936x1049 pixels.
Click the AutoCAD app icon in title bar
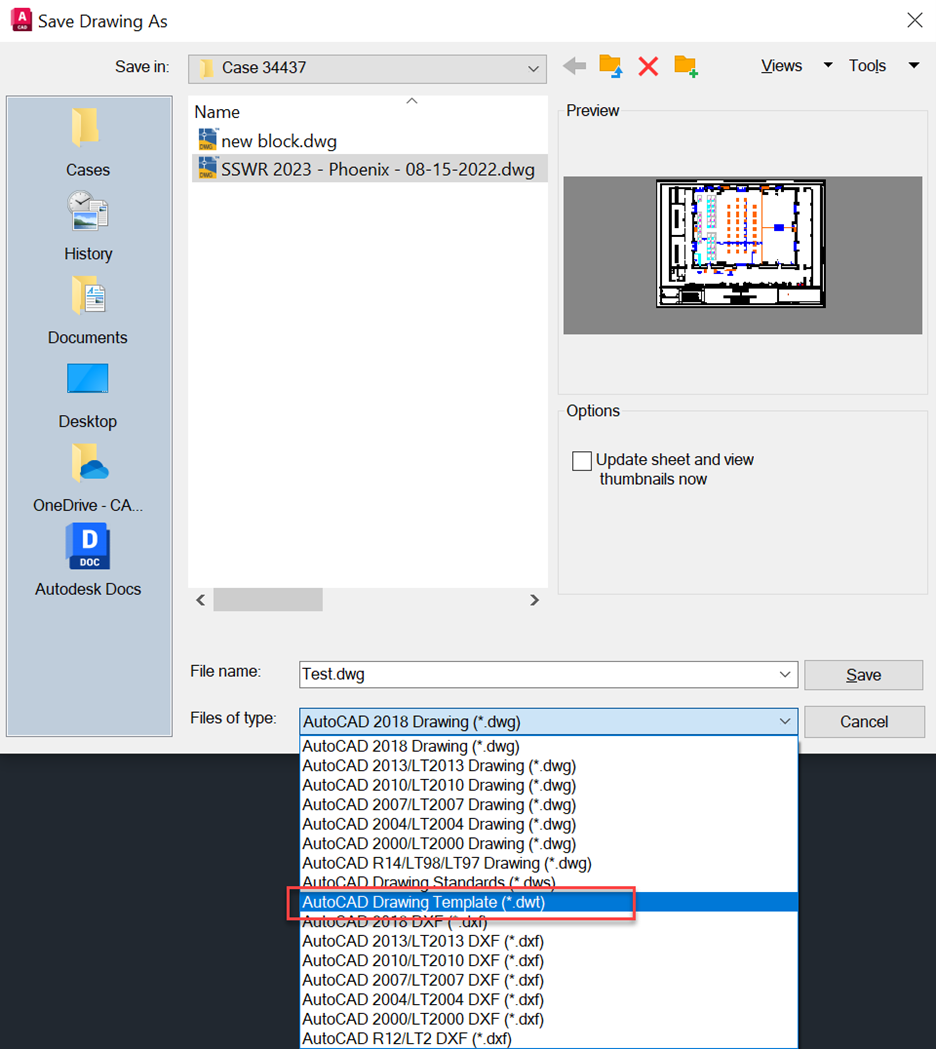(x=21, y=20)
